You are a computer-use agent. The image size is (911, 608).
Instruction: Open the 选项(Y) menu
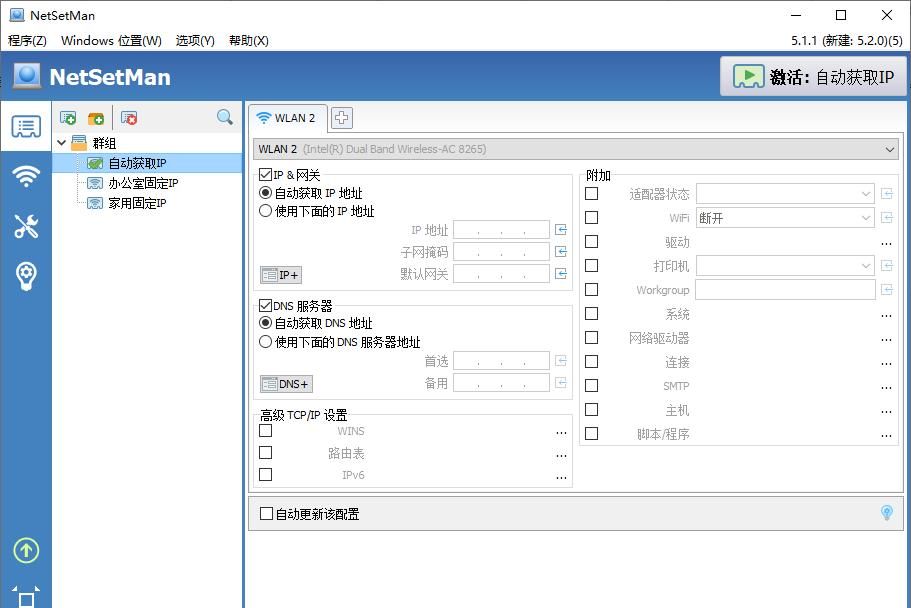pos(195,40)
